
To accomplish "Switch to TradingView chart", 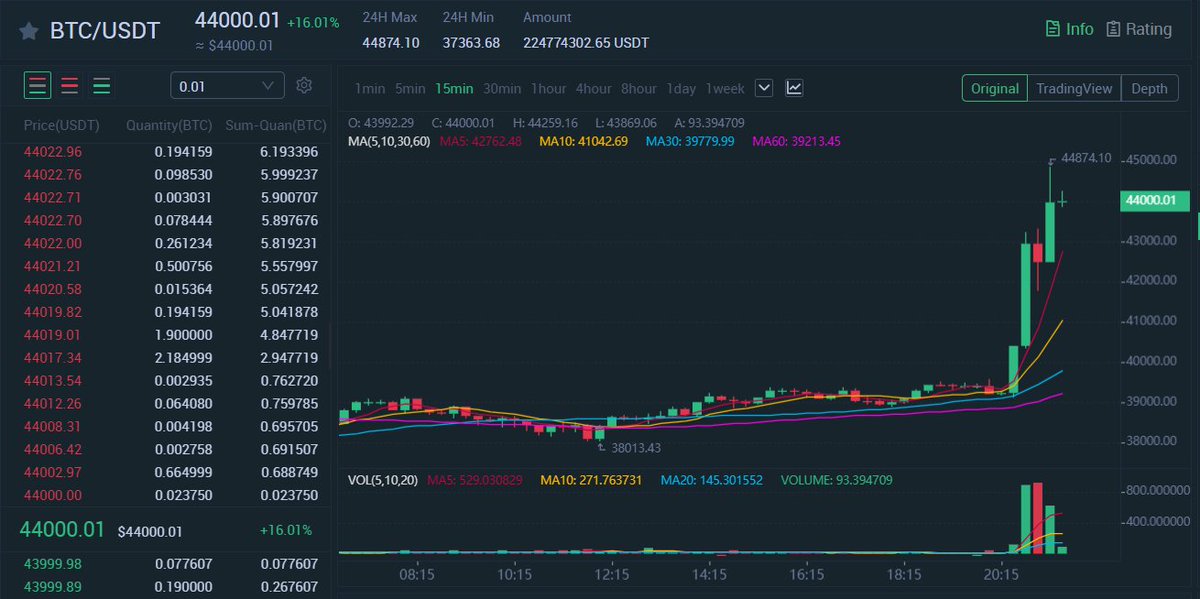I will 1074,88.
